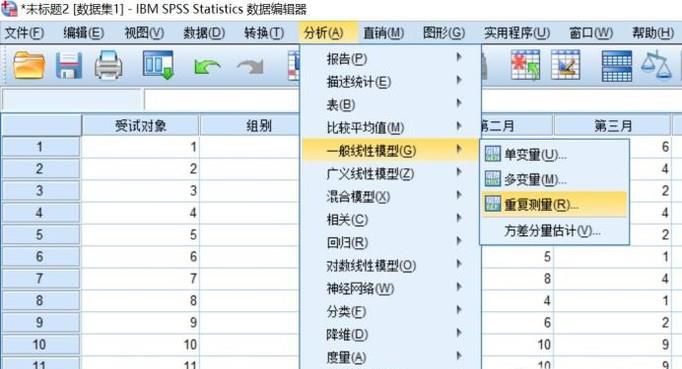Select row header number 8
The height and width of the screenshot is (369, 682).
[40, 301]
